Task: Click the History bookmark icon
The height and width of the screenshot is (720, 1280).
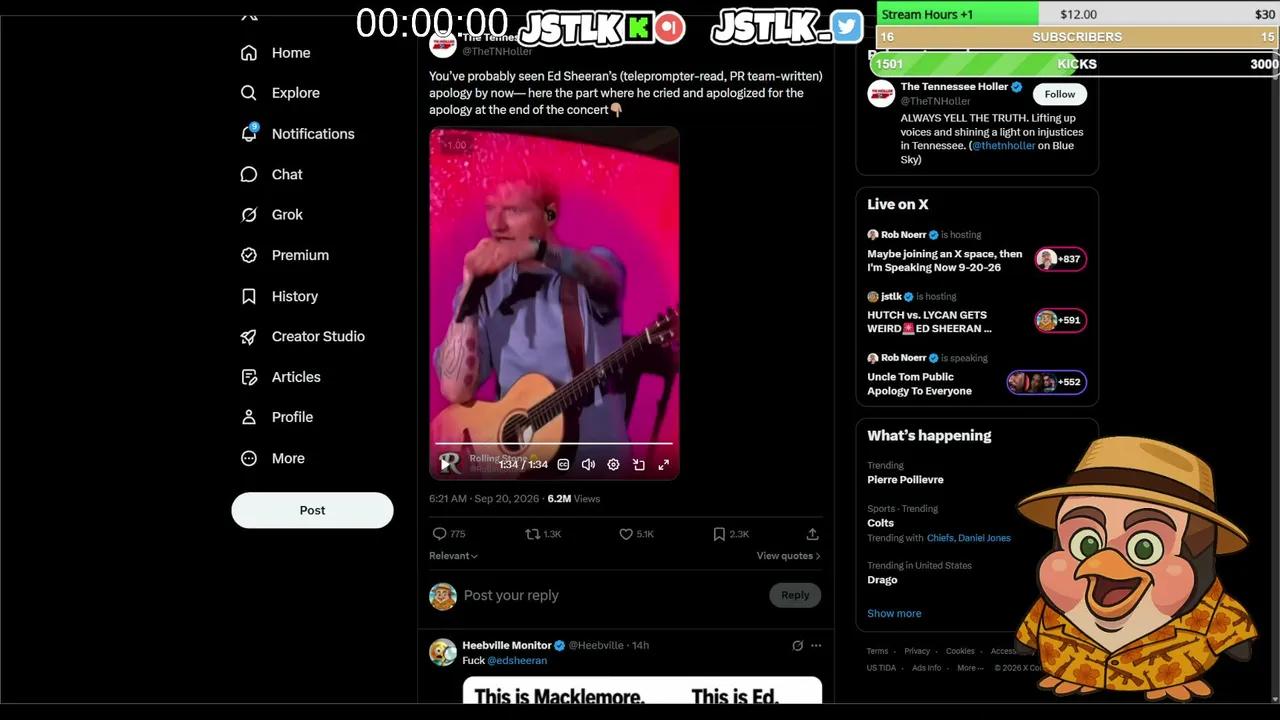Action: (249, 296)
